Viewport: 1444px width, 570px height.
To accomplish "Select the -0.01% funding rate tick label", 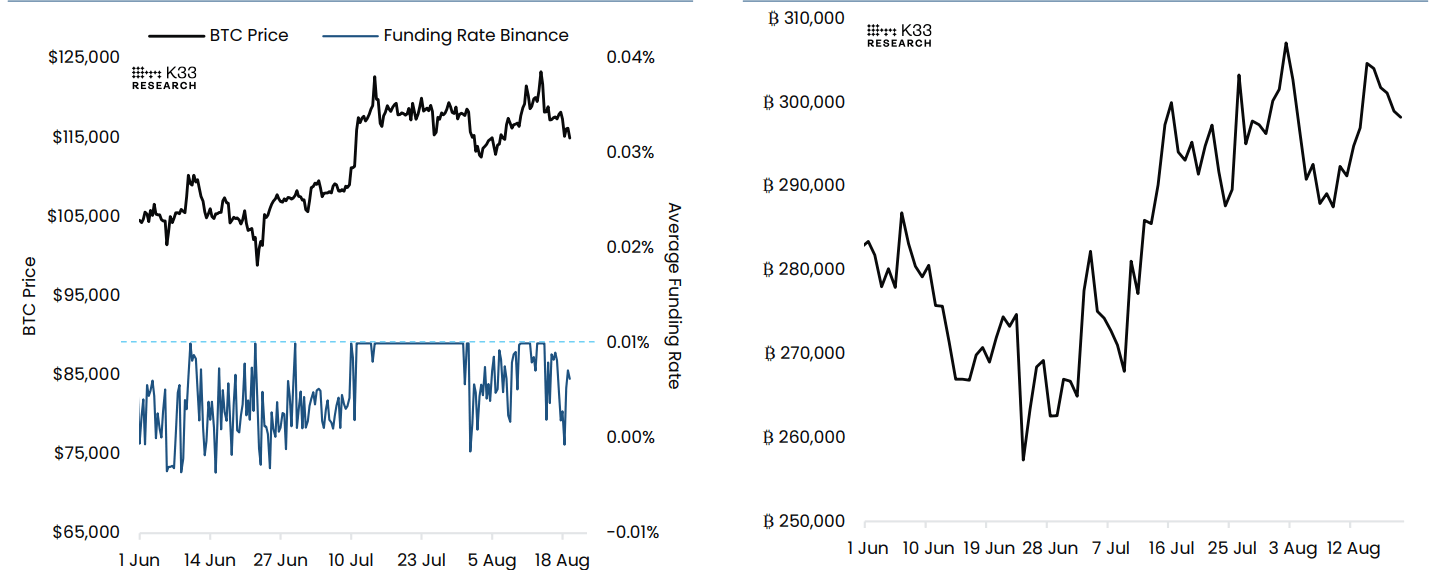I will pyautogui.click(x=633, y=532).
